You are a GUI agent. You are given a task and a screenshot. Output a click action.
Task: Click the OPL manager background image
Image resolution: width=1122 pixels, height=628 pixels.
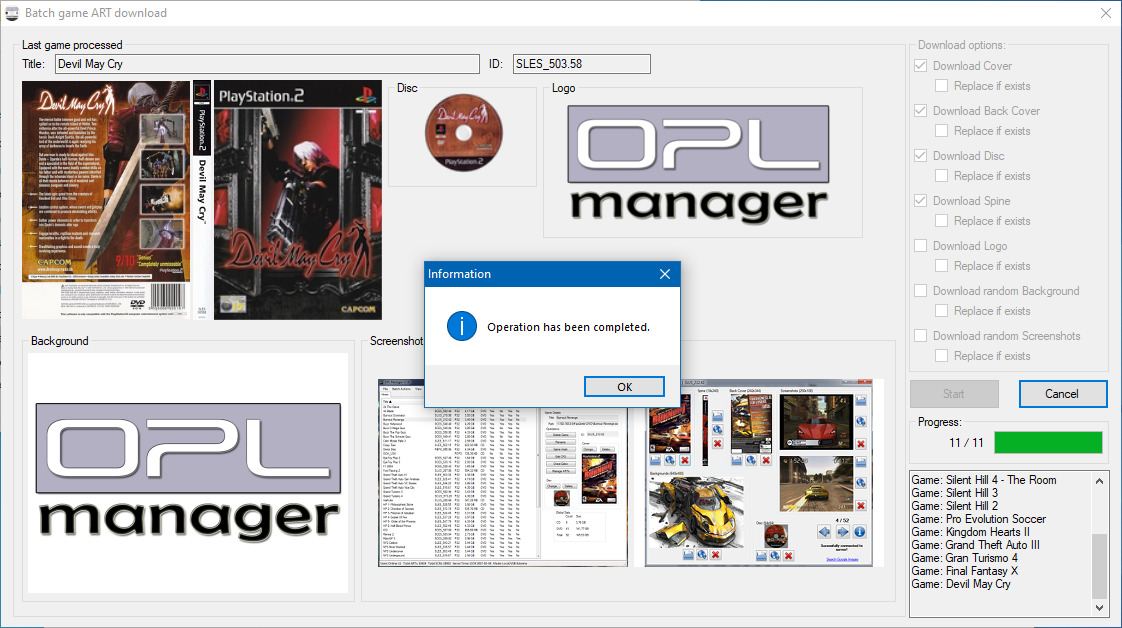(188, 472)
